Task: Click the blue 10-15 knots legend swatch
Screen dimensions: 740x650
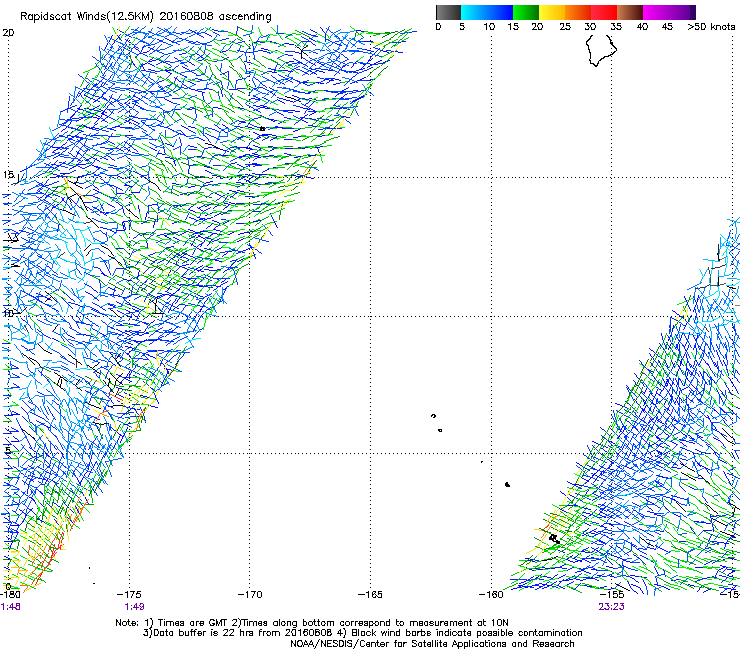Action: 500,12
